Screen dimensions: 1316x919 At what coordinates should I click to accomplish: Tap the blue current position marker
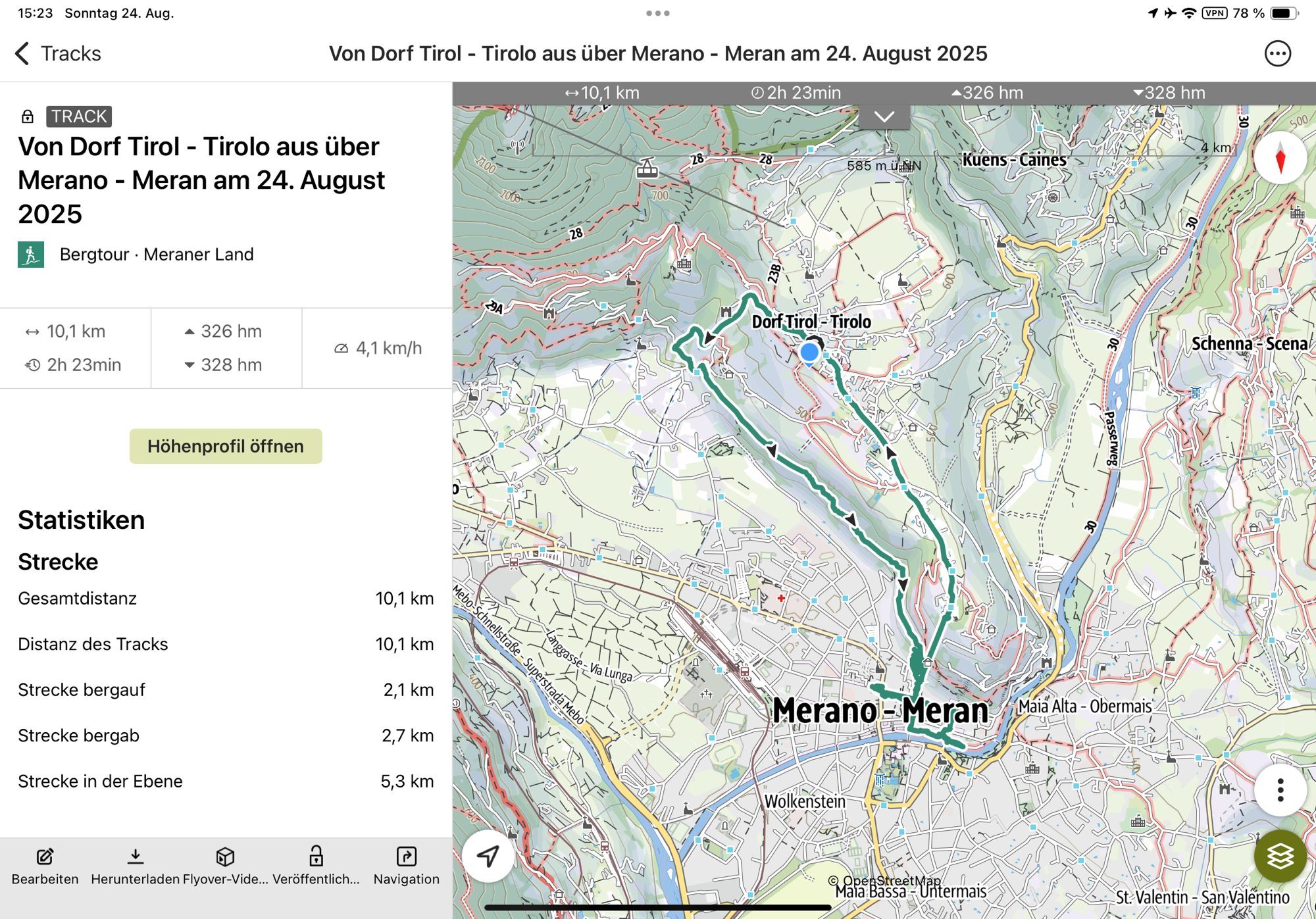point(809,352)
